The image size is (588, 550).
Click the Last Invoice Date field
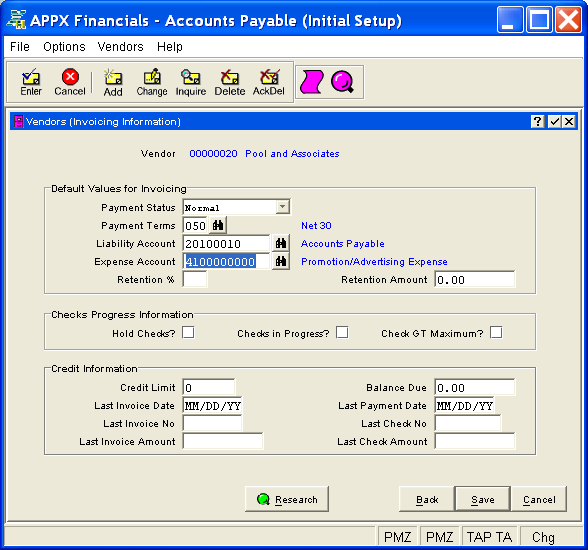212,405
